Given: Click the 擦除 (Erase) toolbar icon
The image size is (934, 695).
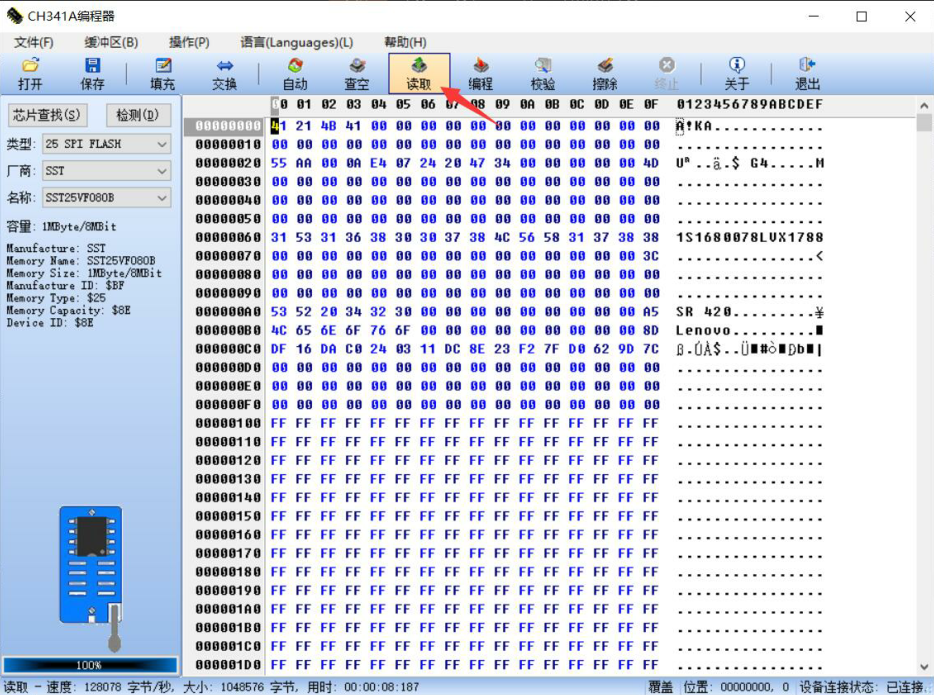Looking at the screenshot, I should coord(605,66).
